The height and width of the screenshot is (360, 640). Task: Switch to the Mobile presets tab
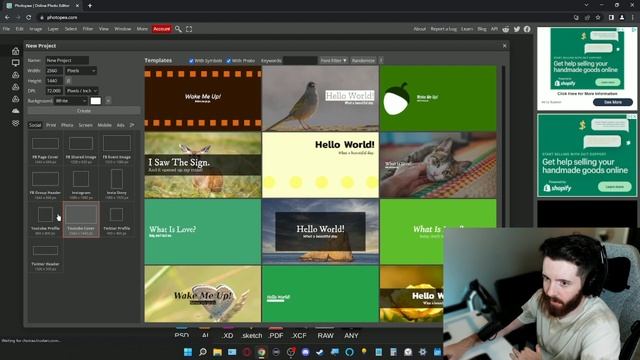[104, 125]
